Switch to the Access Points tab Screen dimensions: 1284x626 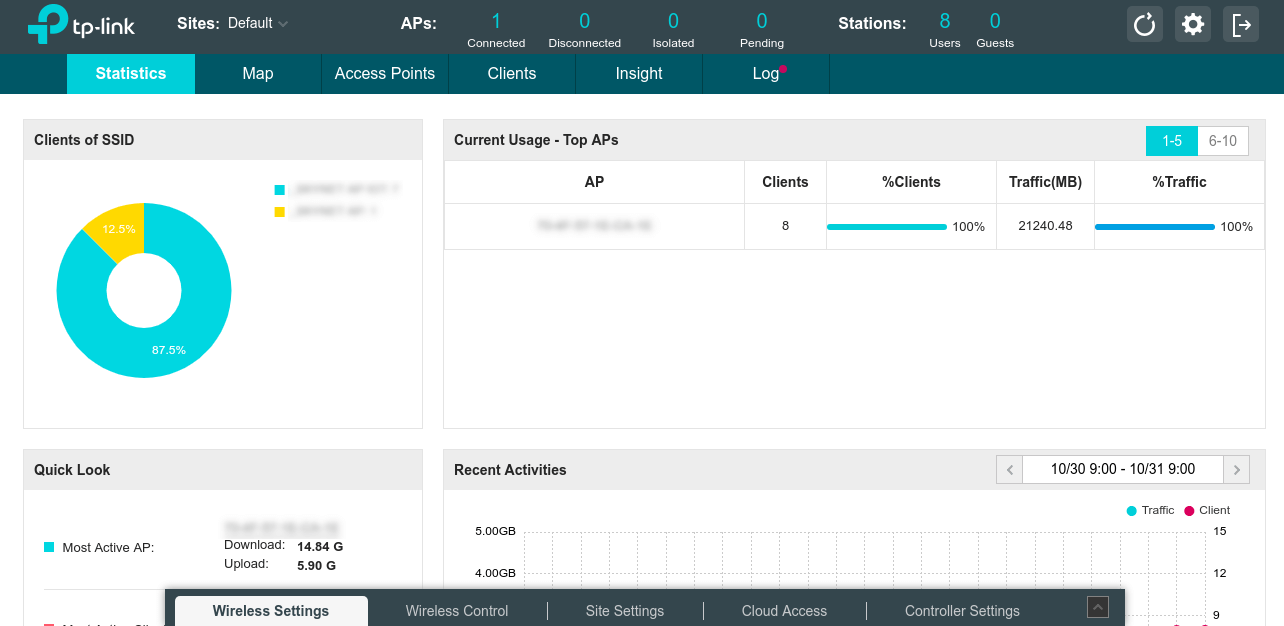384,74
